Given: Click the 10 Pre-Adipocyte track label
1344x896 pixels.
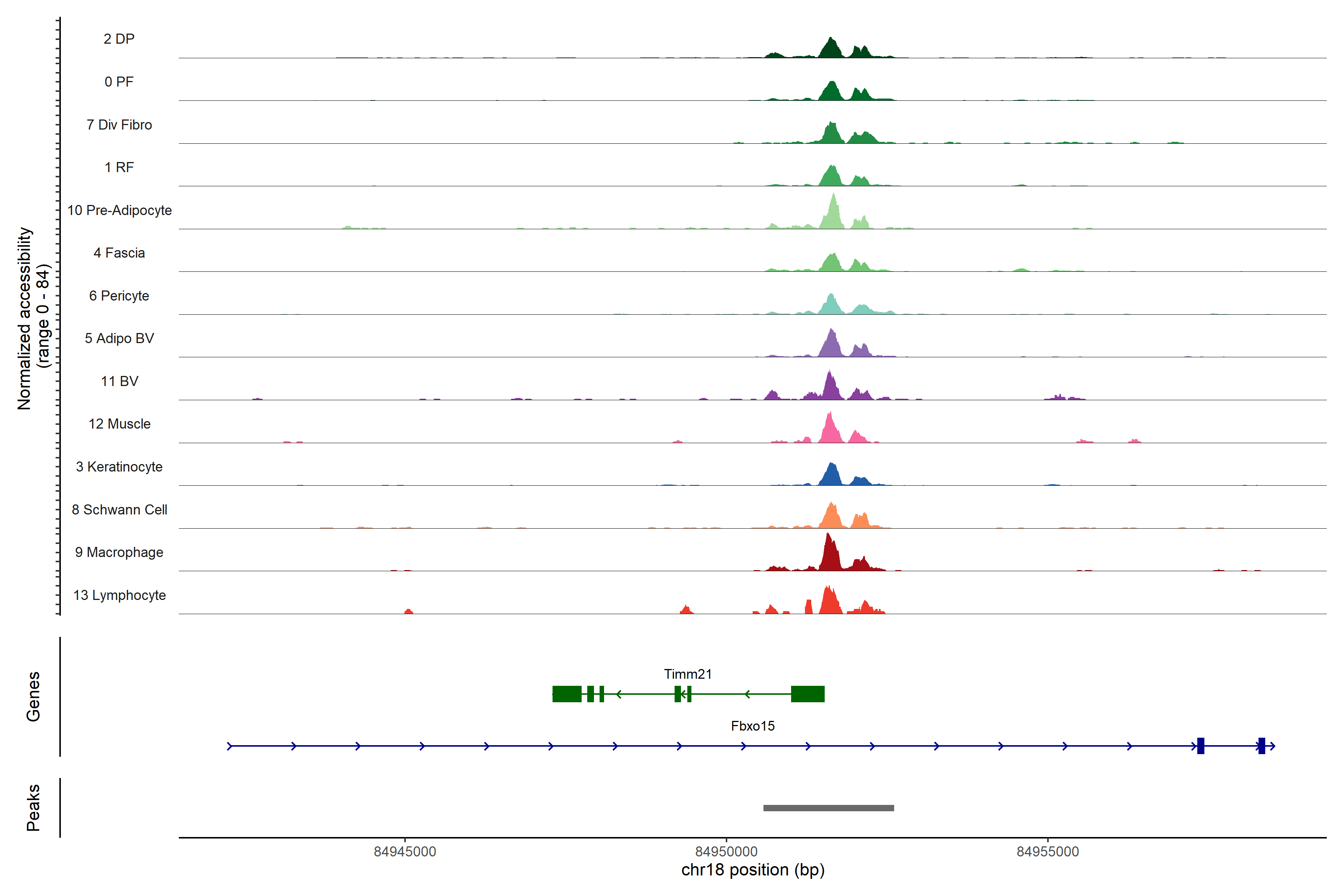Looking at the screenshot, I should tap(119, 210).
